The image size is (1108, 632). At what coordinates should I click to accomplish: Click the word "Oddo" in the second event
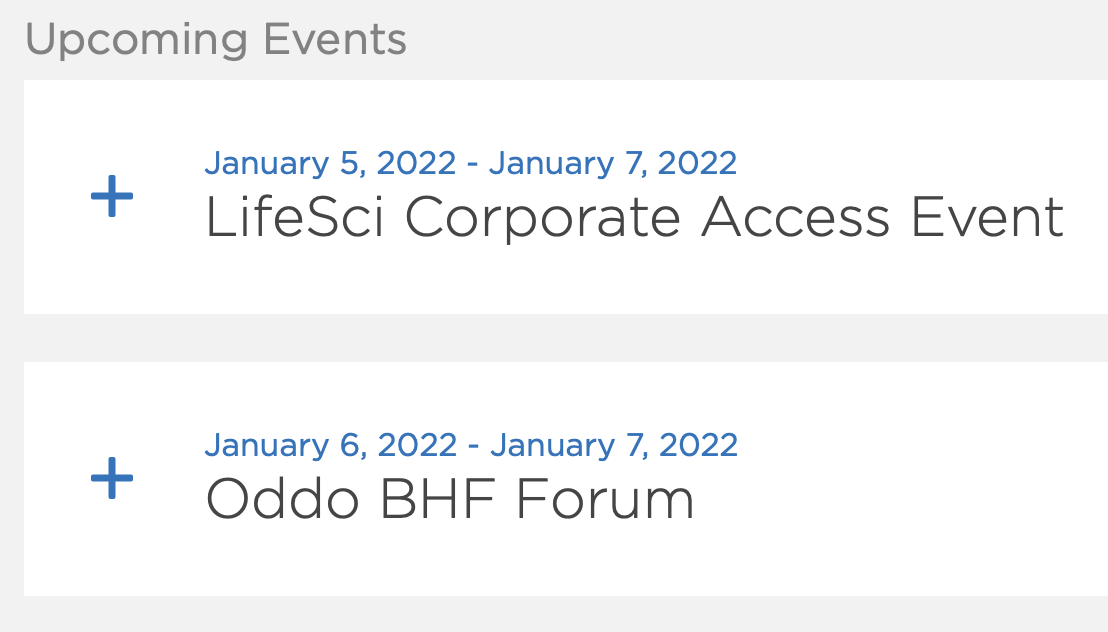pyautogui.click(x=282, y=499)
